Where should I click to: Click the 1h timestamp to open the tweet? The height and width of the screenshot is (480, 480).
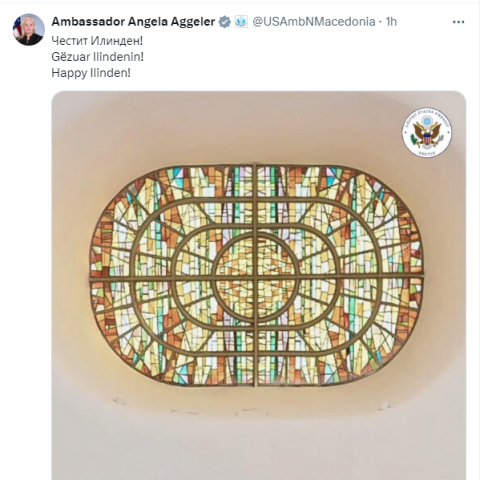(x=391, y=22)
